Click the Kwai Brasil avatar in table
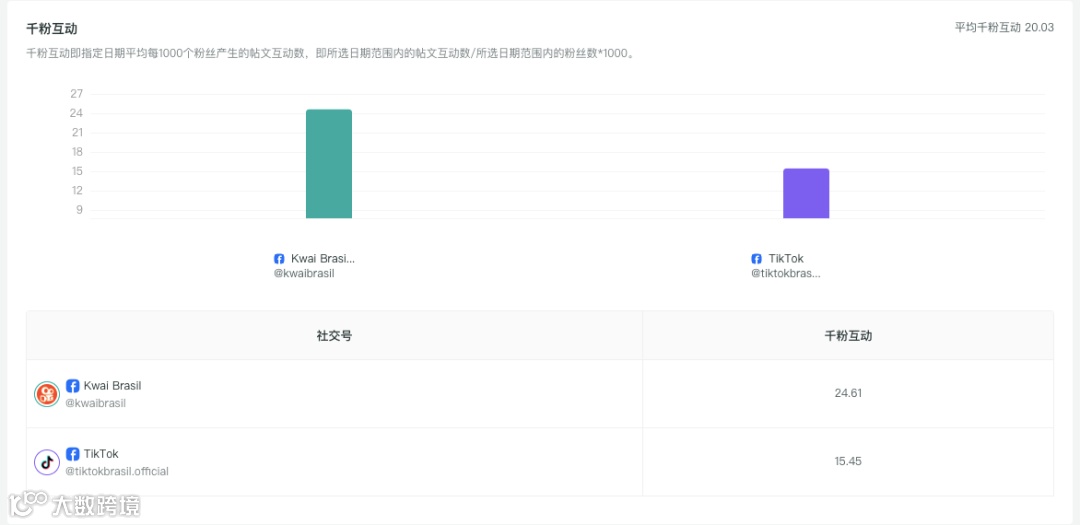1080x525 pixels. click(x=47, y=394)
